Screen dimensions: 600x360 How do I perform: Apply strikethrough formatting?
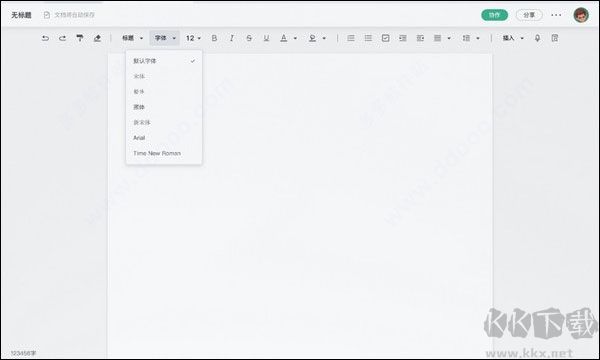pos(249,38)
